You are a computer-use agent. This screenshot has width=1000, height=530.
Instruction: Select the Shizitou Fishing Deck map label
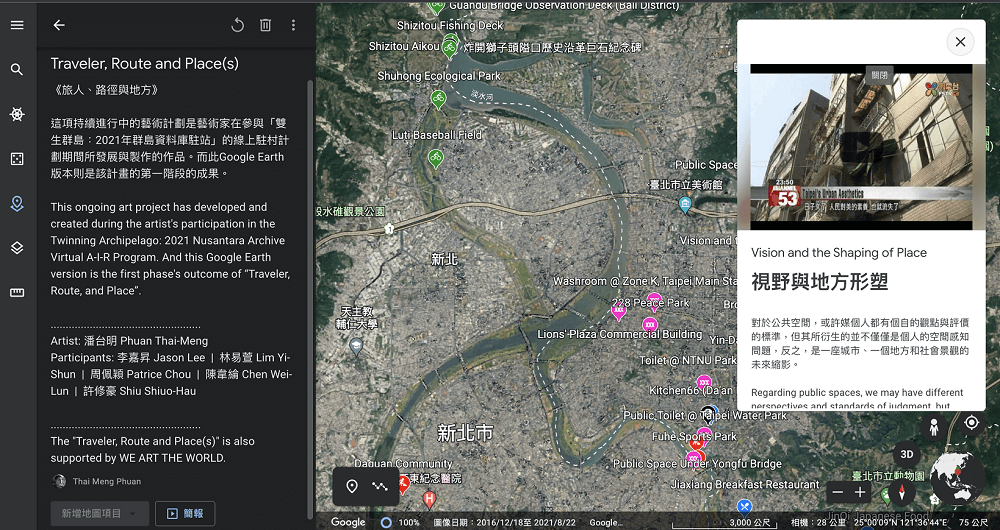point(450,26)
